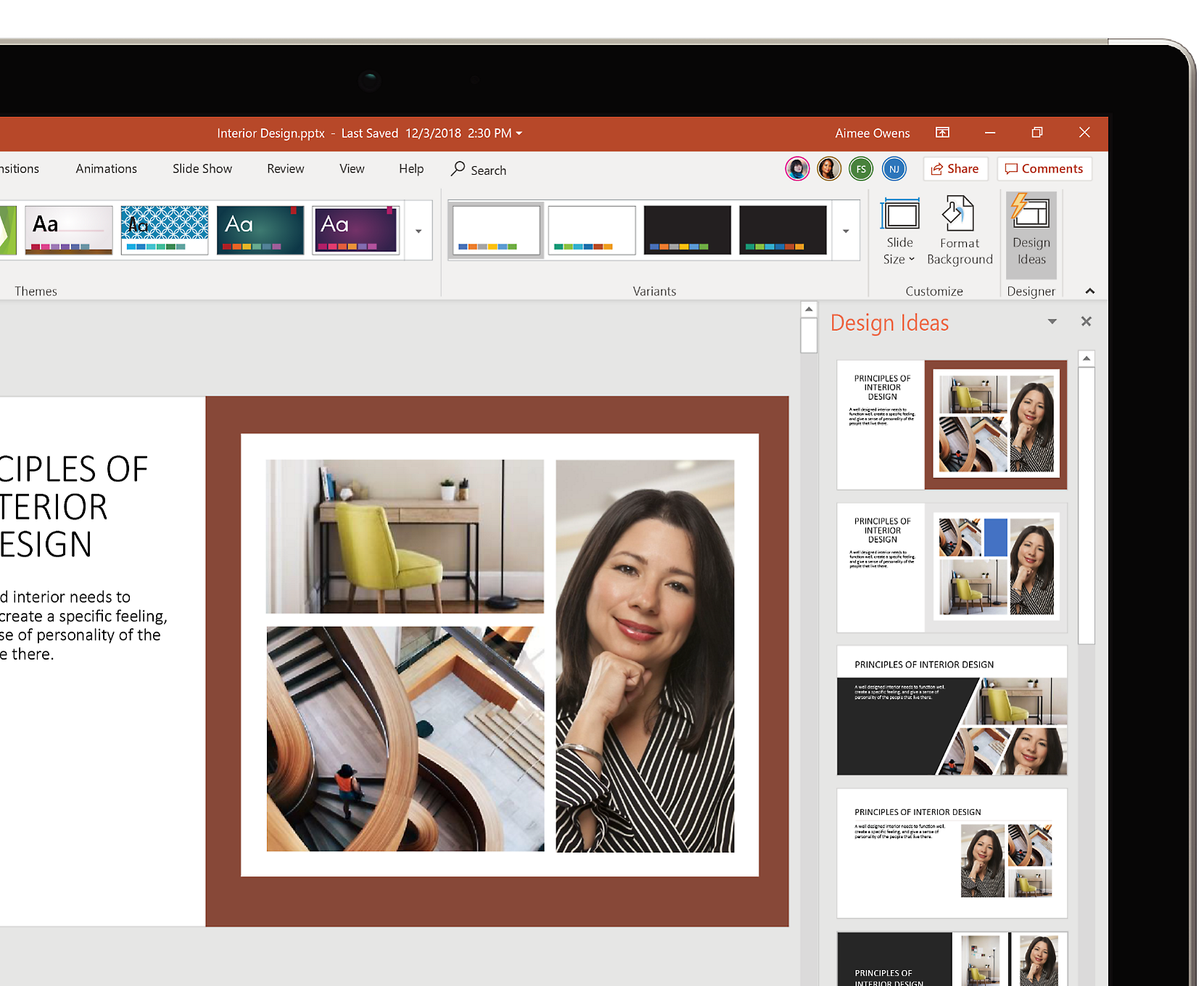Click the FS collaborator avatar
The width and height of the screenshot is (1204, 986).
861,169
